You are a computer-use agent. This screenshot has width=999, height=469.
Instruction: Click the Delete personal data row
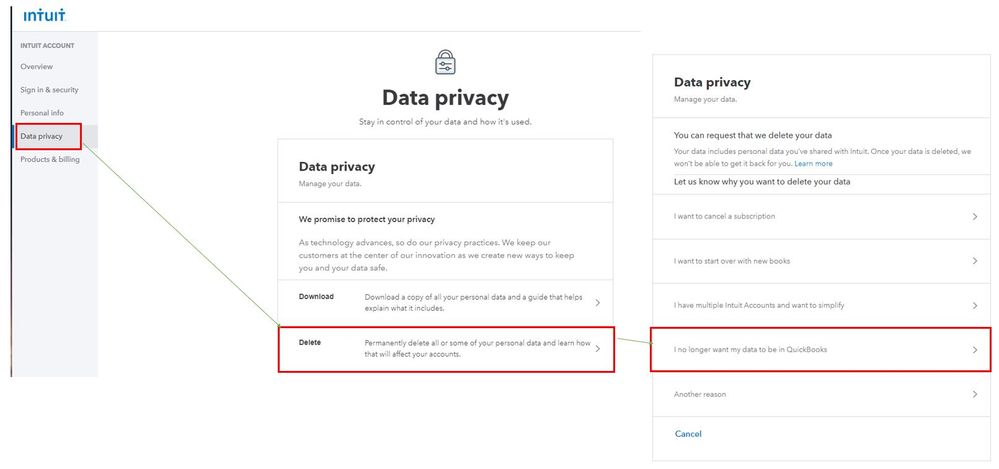tap(445, 348)
